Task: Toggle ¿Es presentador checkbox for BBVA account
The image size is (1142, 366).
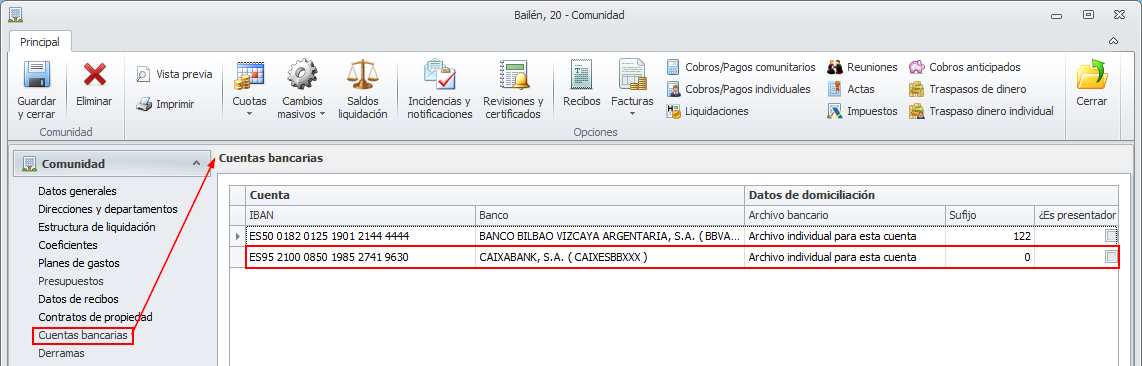Action: (1110, 236)
